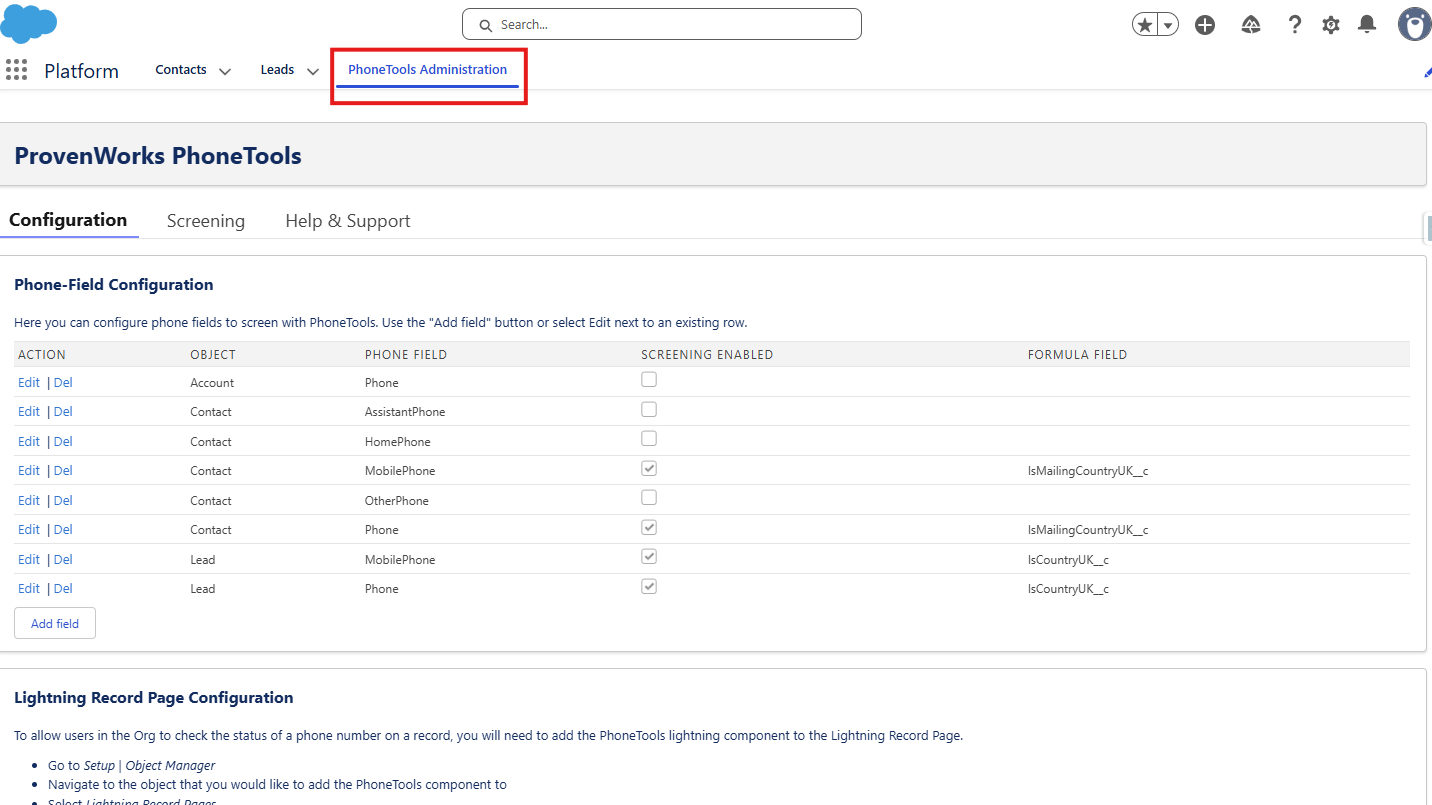Toggle screening checkbox for Account Phone
The width and height of the screenshot is (1432, 805).
click(x=649, y=380)
